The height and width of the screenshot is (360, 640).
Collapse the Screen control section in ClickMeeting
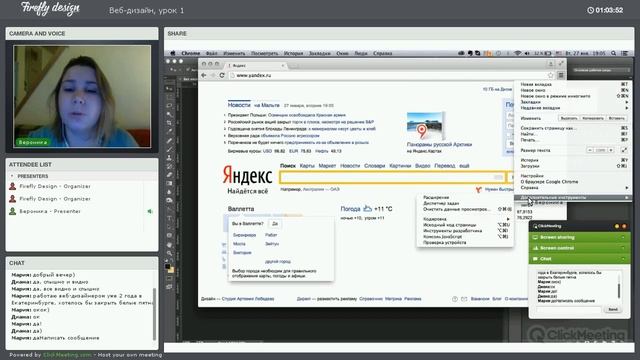(623, 248)
